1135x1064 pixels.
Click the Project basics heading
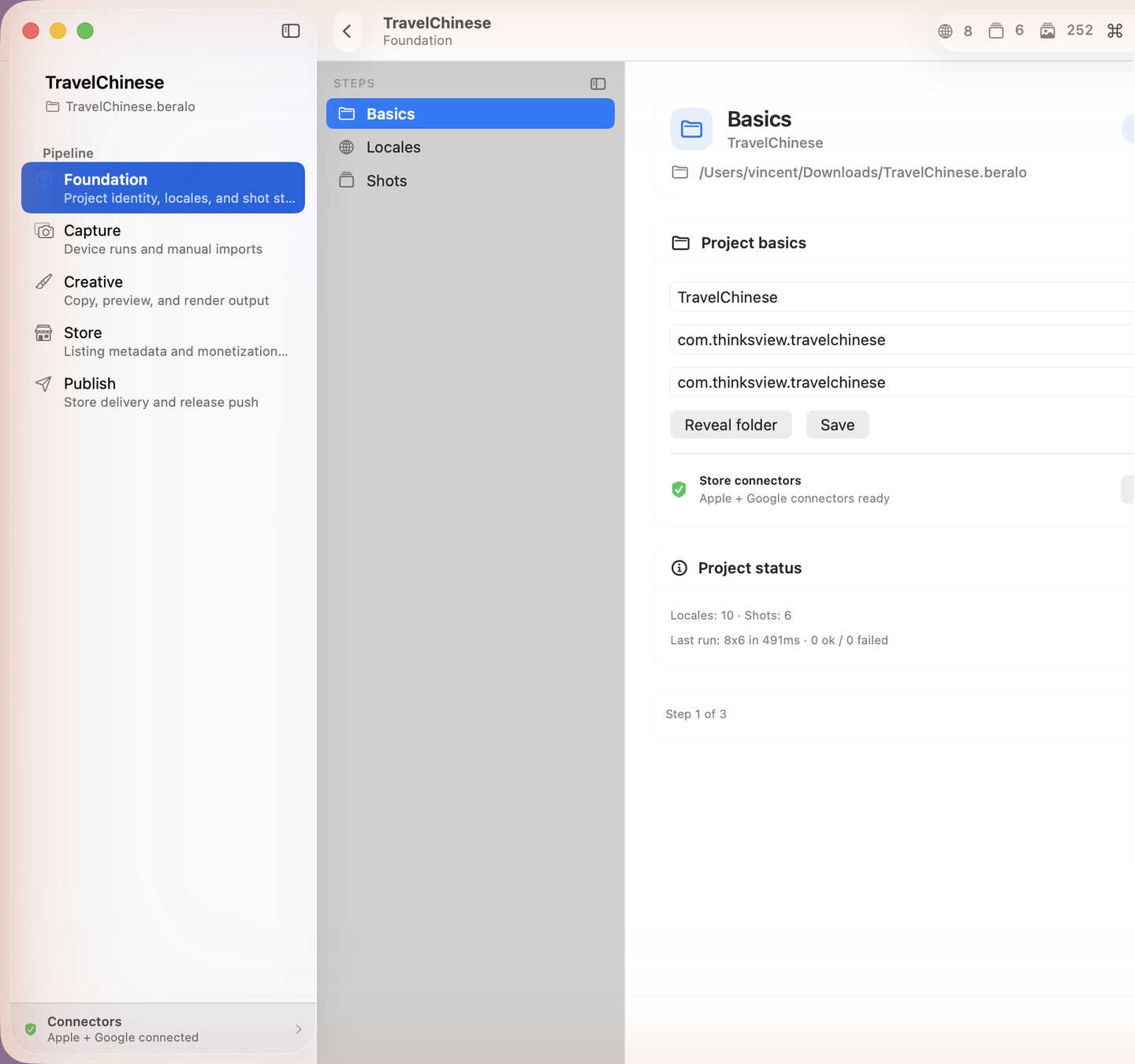coord(754,243)
